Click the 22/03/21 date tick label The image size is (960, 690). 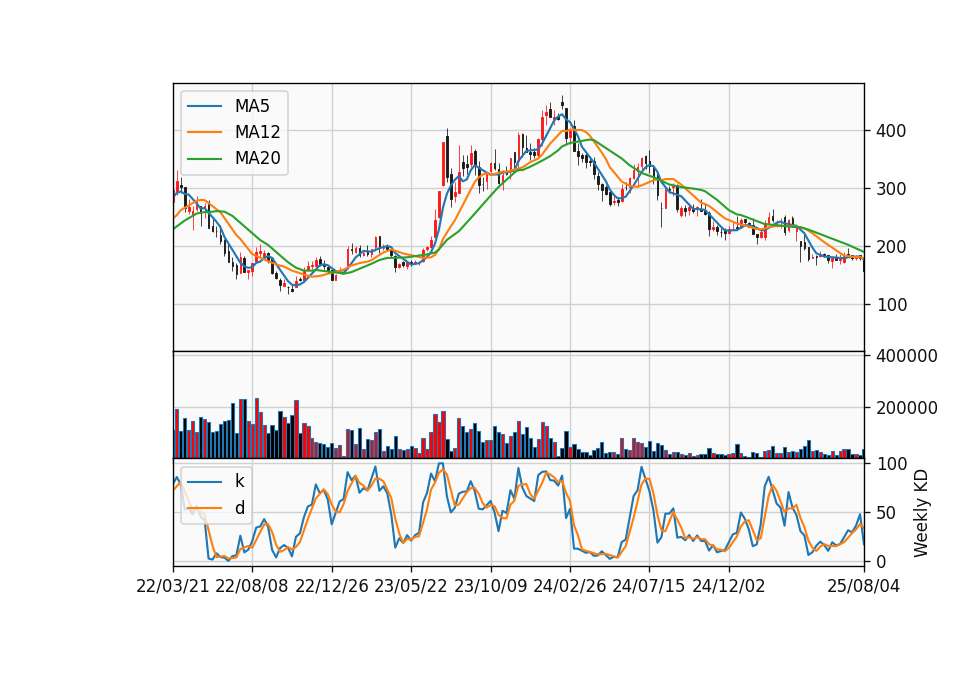pos(173,586)
